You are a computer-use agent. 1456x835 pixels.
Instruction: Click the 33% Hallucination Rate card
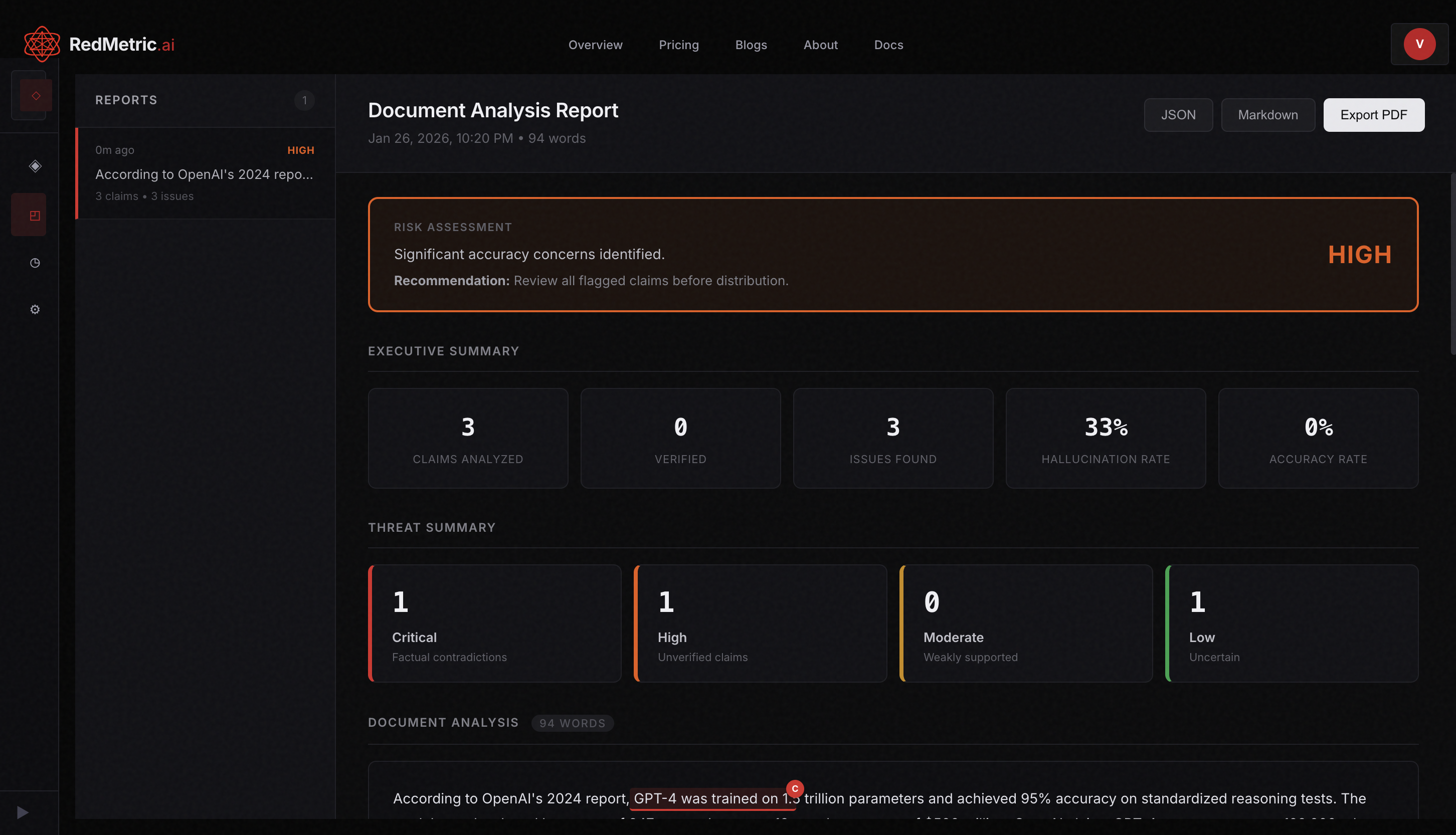pos(1106,438)
